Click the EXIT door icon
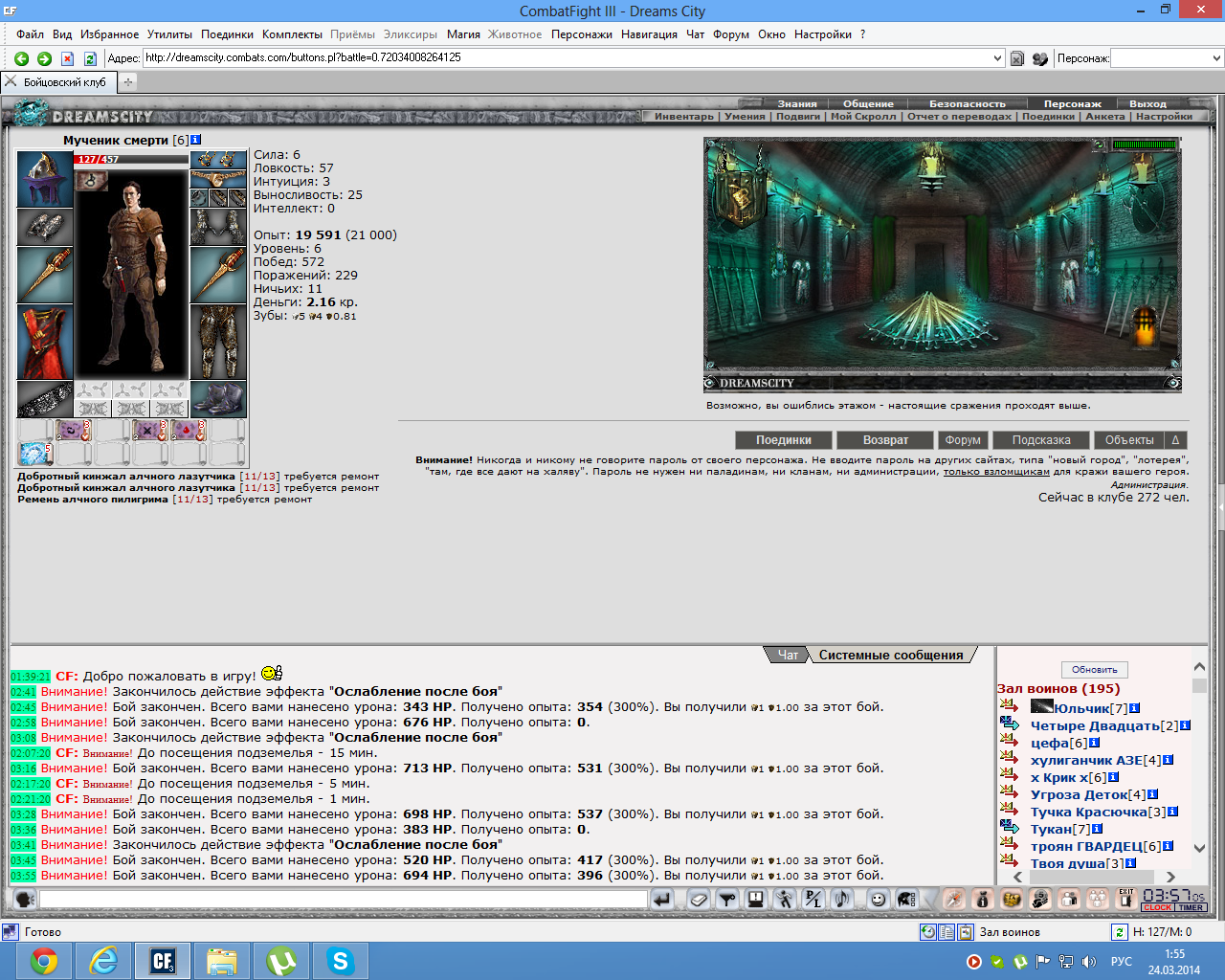1225x980 pixels. [1126, 898]
